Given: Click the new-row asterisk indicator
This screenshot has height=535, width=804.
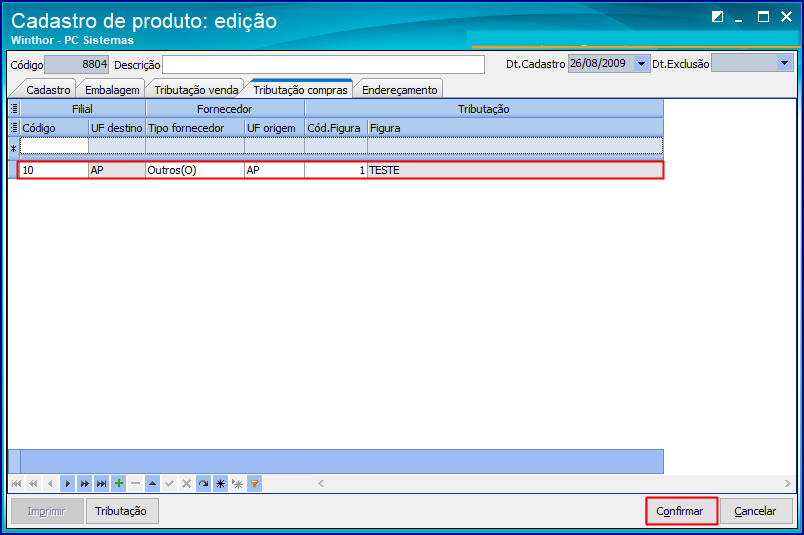Looking at the screenshot, I should coord(14,149).
